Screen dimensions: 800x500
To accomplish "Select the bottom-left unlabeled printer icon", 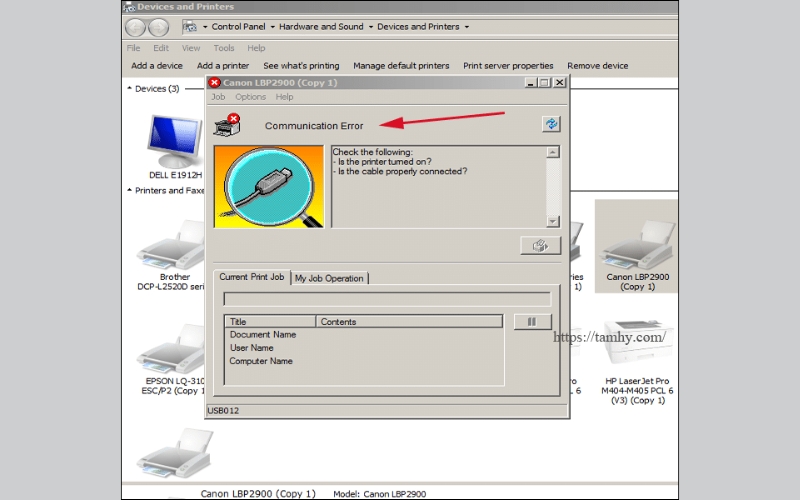I will [175, 454].
